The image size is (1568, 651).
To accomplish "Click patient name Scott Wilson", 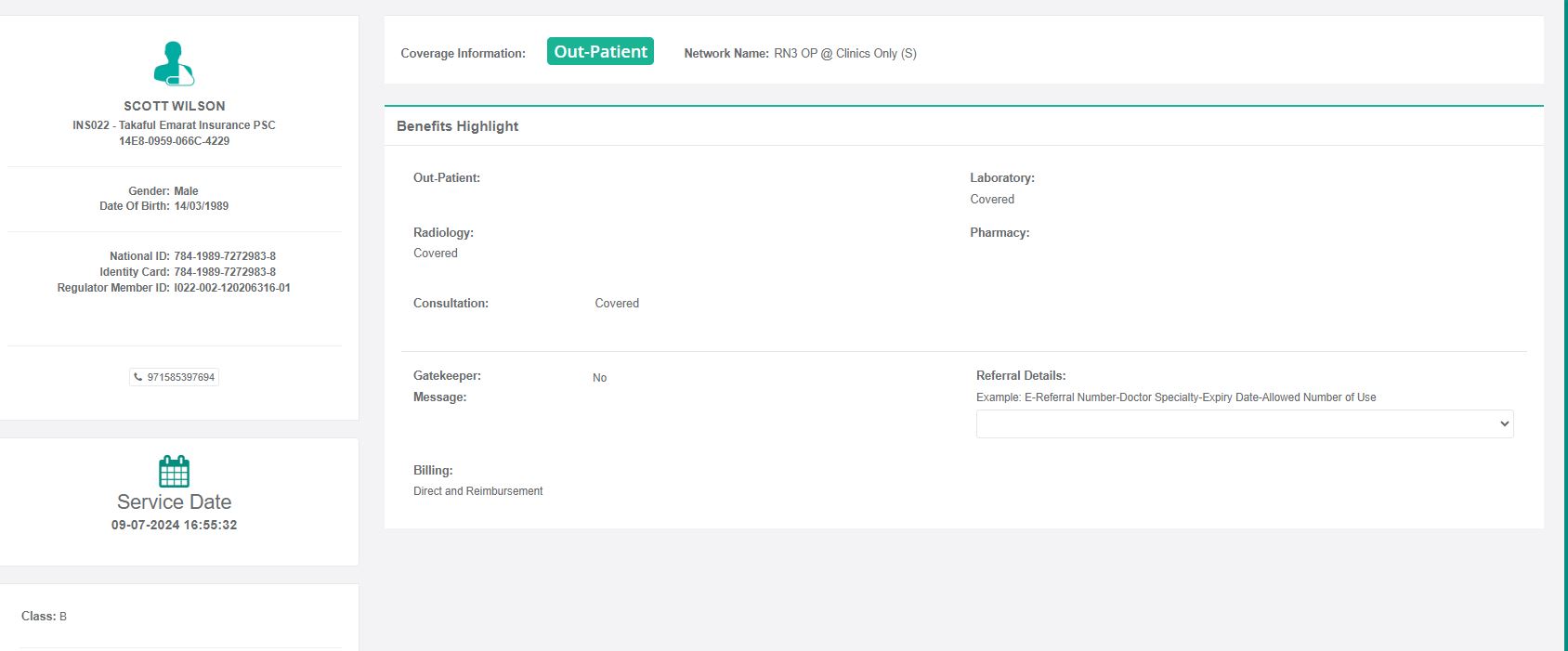I will [x=174, y=106].
